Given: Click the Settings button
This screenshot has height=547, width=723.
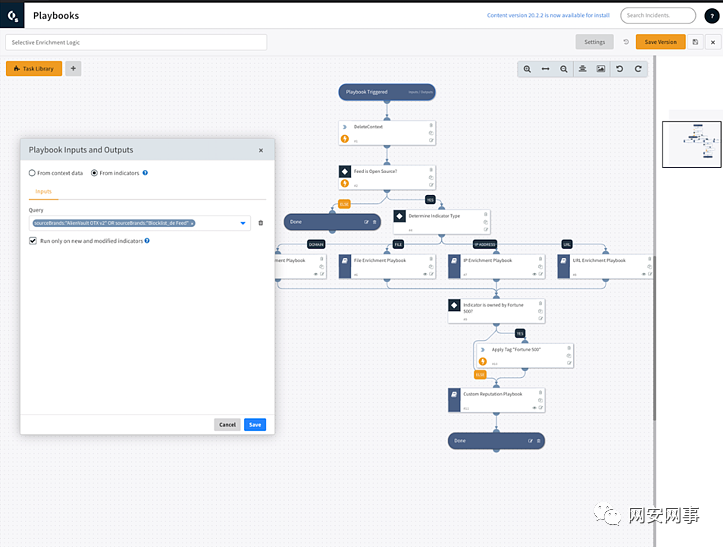Looking at the screenshot, I should pyautogui.click(x=594, y=42).
